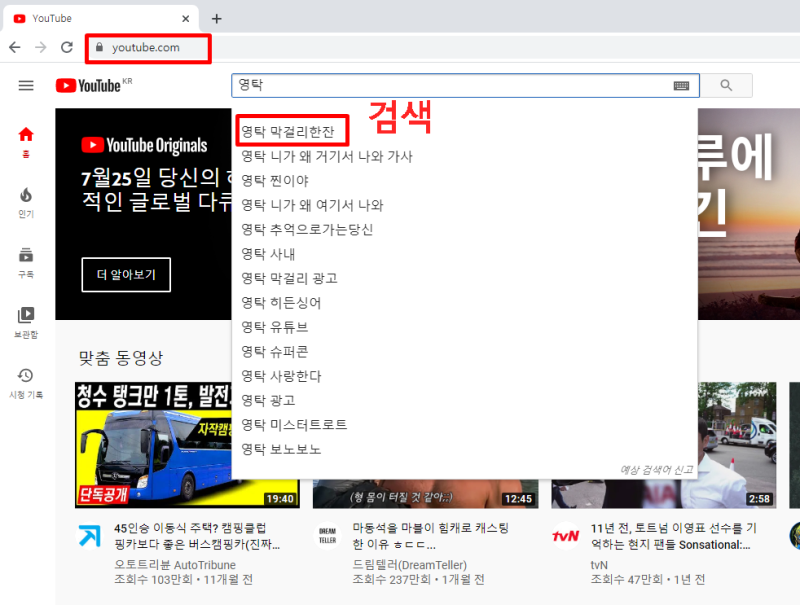
Task: Click the DreamTeller channel avatar
Action: pos(328,536)
